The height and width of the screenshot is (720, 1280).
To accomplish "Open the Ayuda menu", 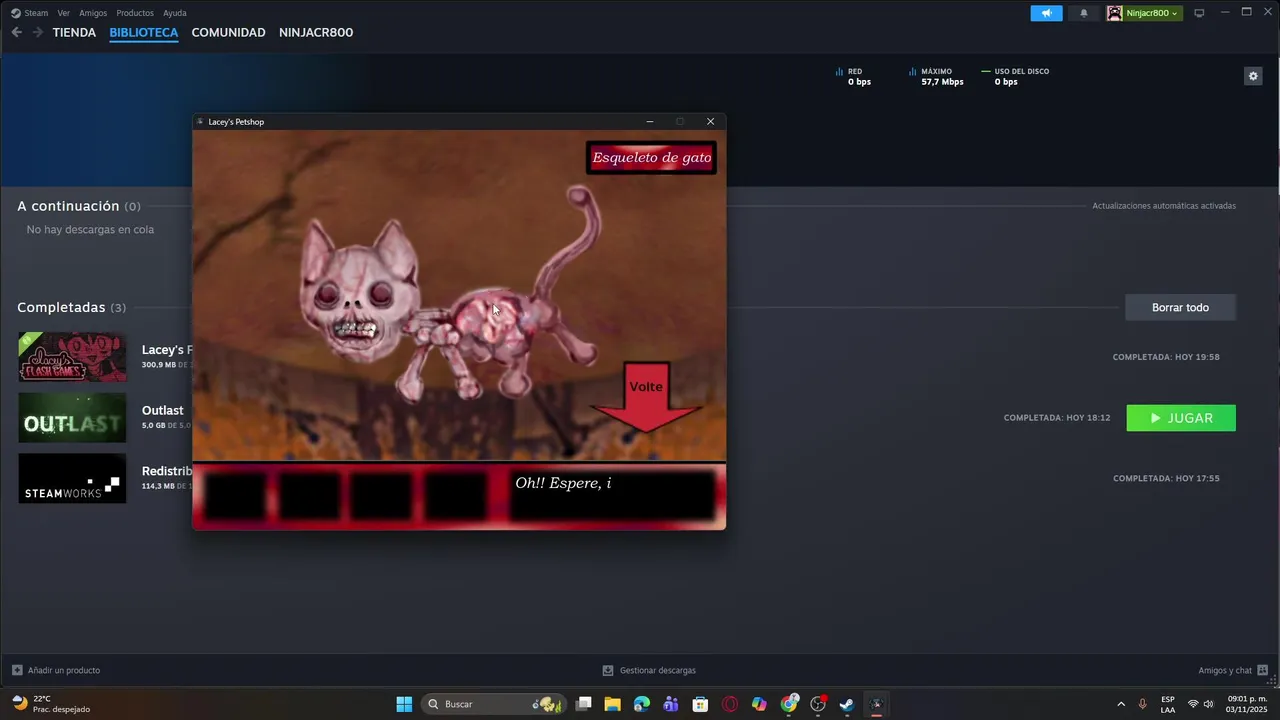I will click(x=175, y=13).
